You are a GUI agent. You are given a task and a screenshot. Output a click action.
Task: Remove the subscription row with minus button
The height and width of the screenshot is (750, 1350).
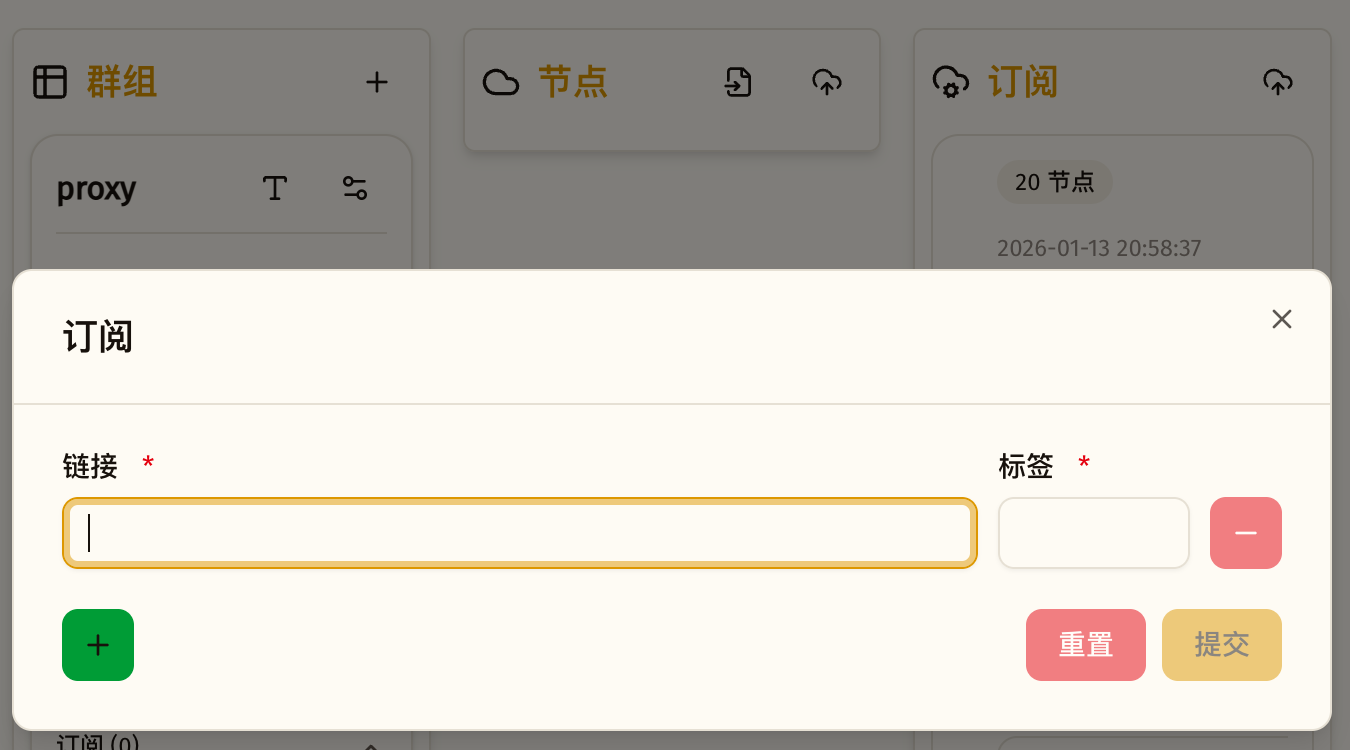coord(1245,533)
